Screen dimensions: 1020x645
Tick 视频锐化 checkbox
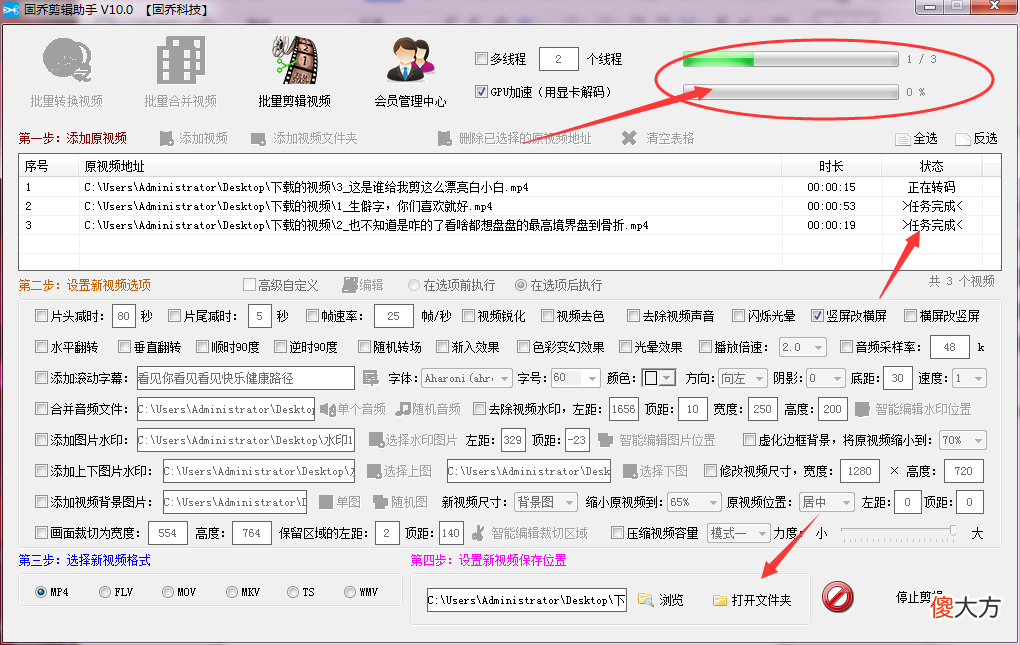[x=468, y=316]
